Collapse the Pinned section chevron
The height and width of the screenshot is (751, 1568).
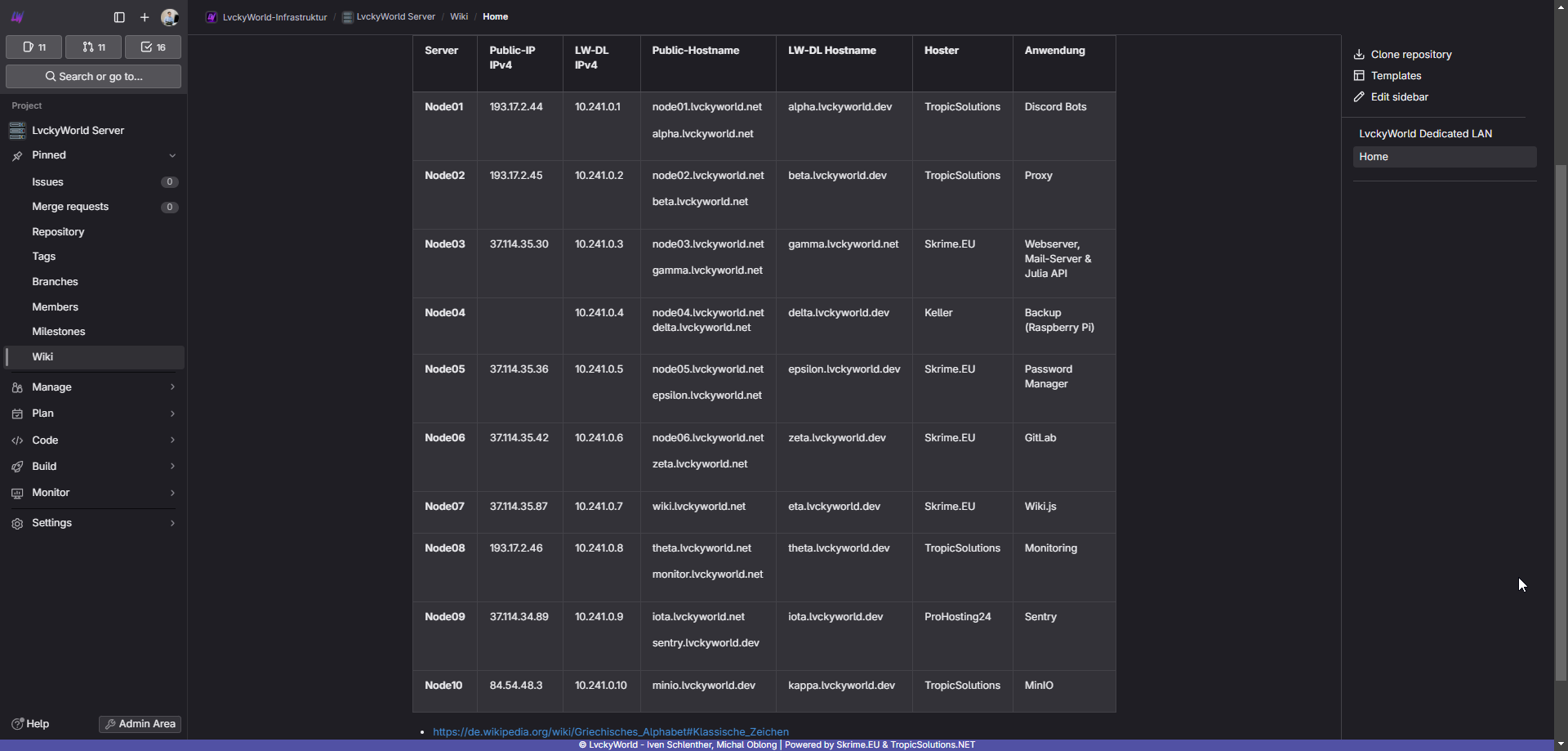coord(172,155)
